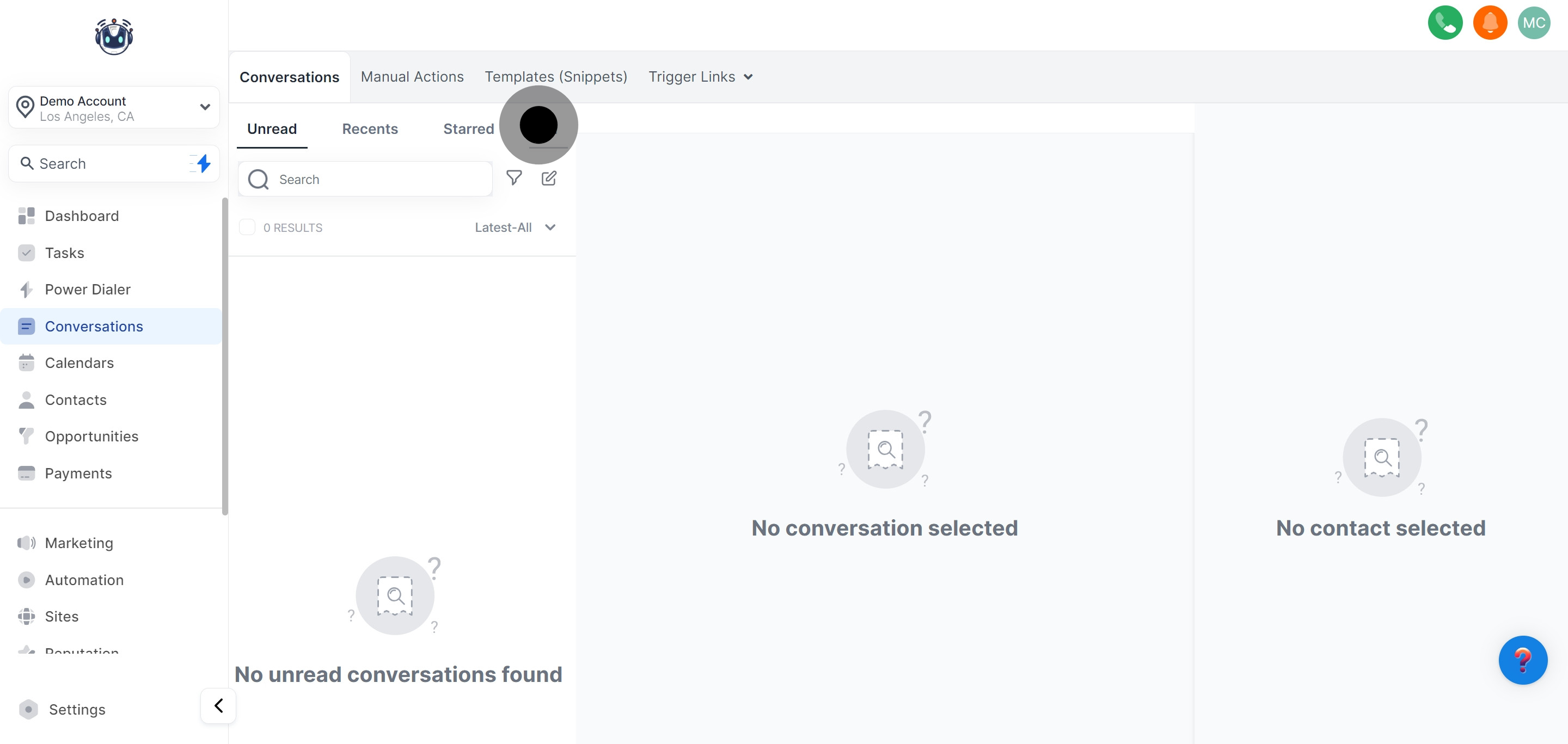This screenshot has height=744, width=1568.
Task: Collapse the sidebar with arrow button
Action: pos(218,706)
